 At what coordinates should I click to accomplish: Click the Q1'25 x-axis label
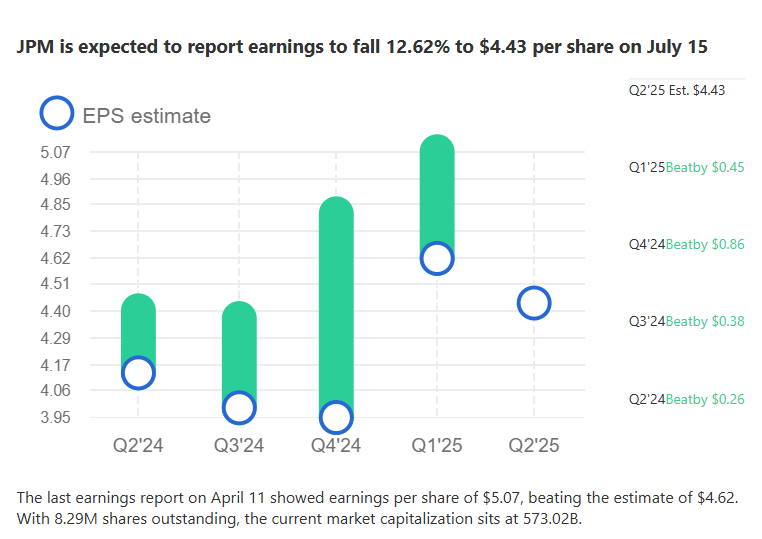point(437,445)
